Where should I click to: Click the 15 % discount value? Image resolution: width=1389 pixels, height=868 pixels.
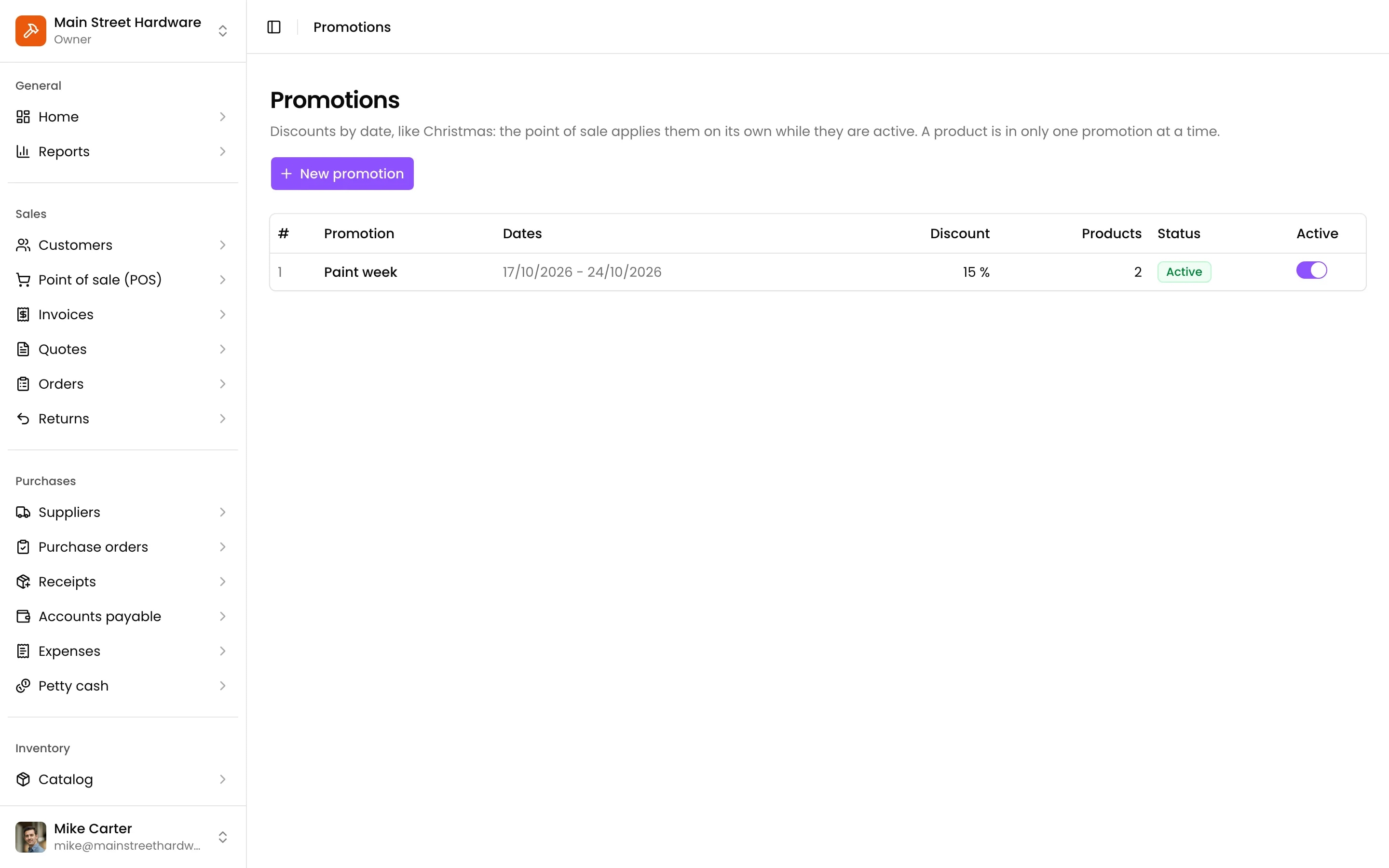(976, 272)
